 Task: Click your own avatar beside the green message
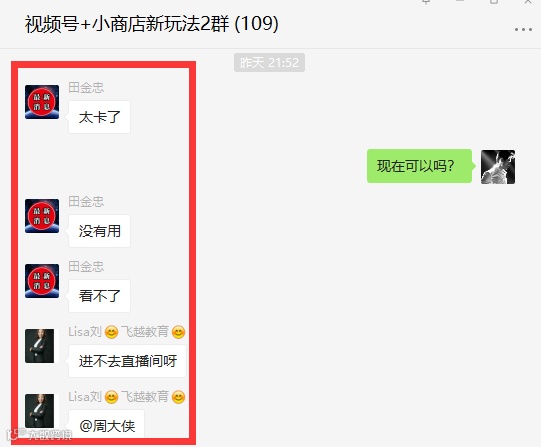498,167
